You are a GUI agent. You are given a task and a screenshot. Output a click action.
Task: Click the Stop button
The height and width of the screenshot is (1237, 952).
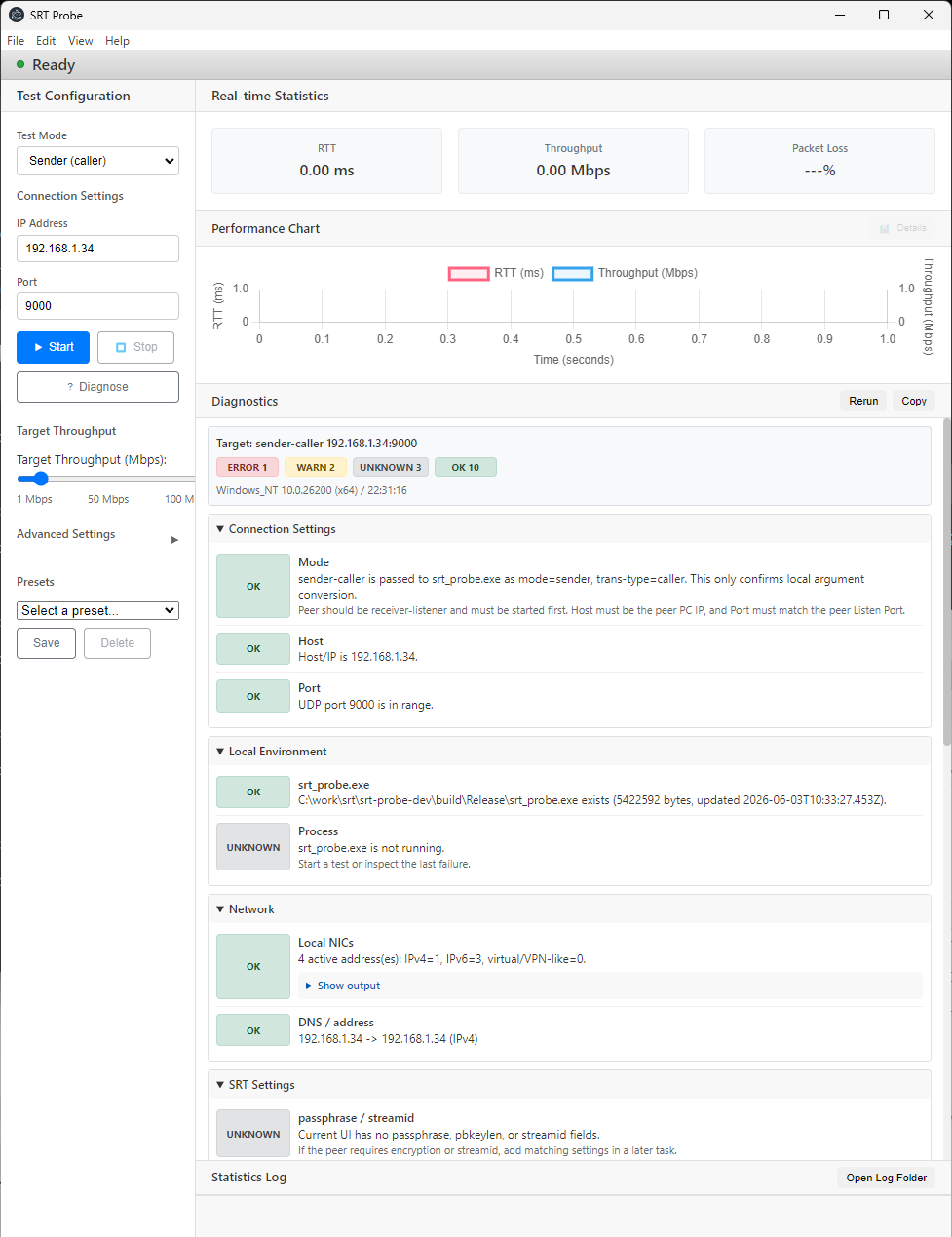pos(135,347)
